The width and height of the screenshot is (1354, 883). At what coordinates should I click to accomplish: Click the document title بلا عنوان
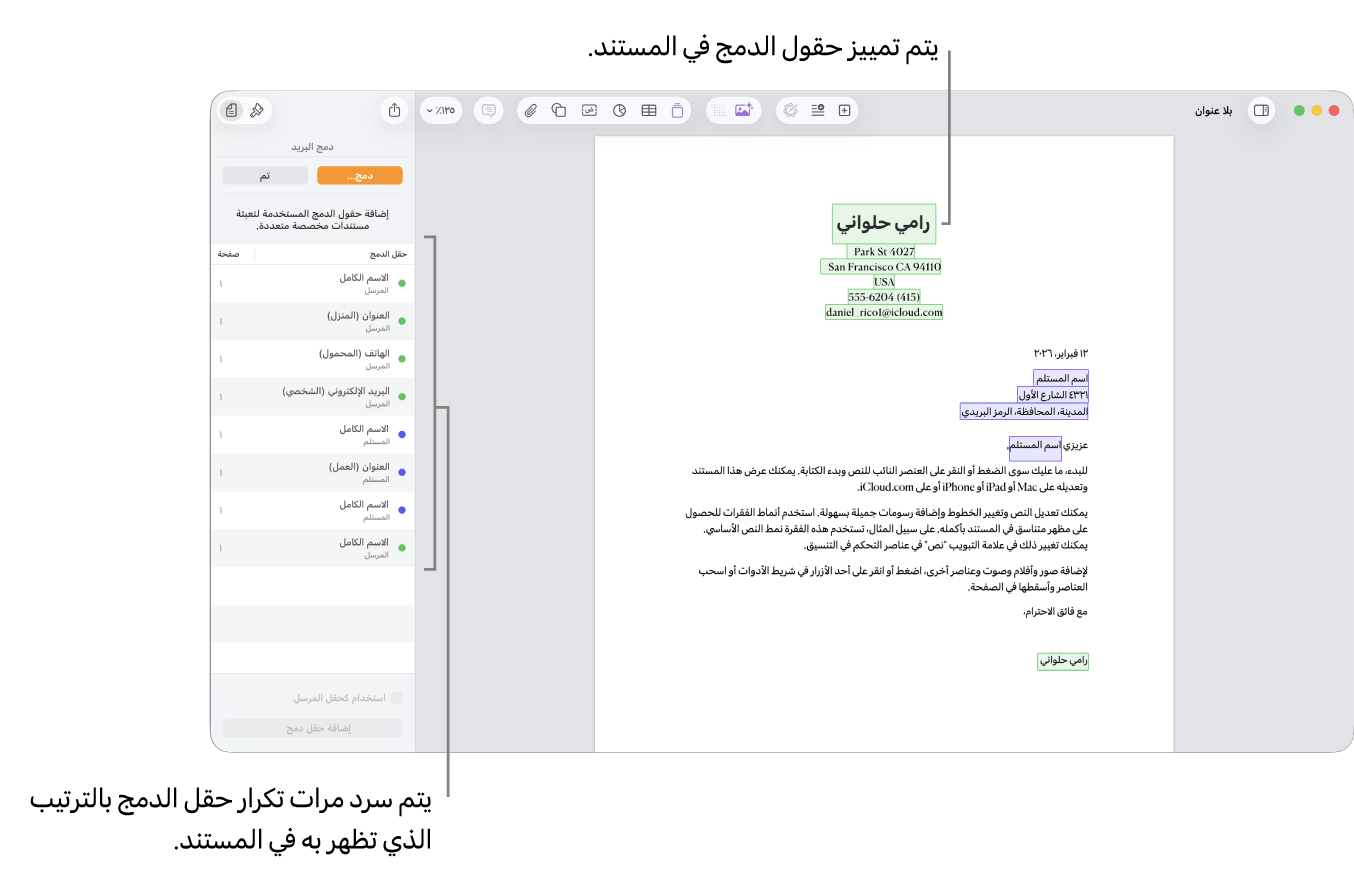[x=1214, y=111]
